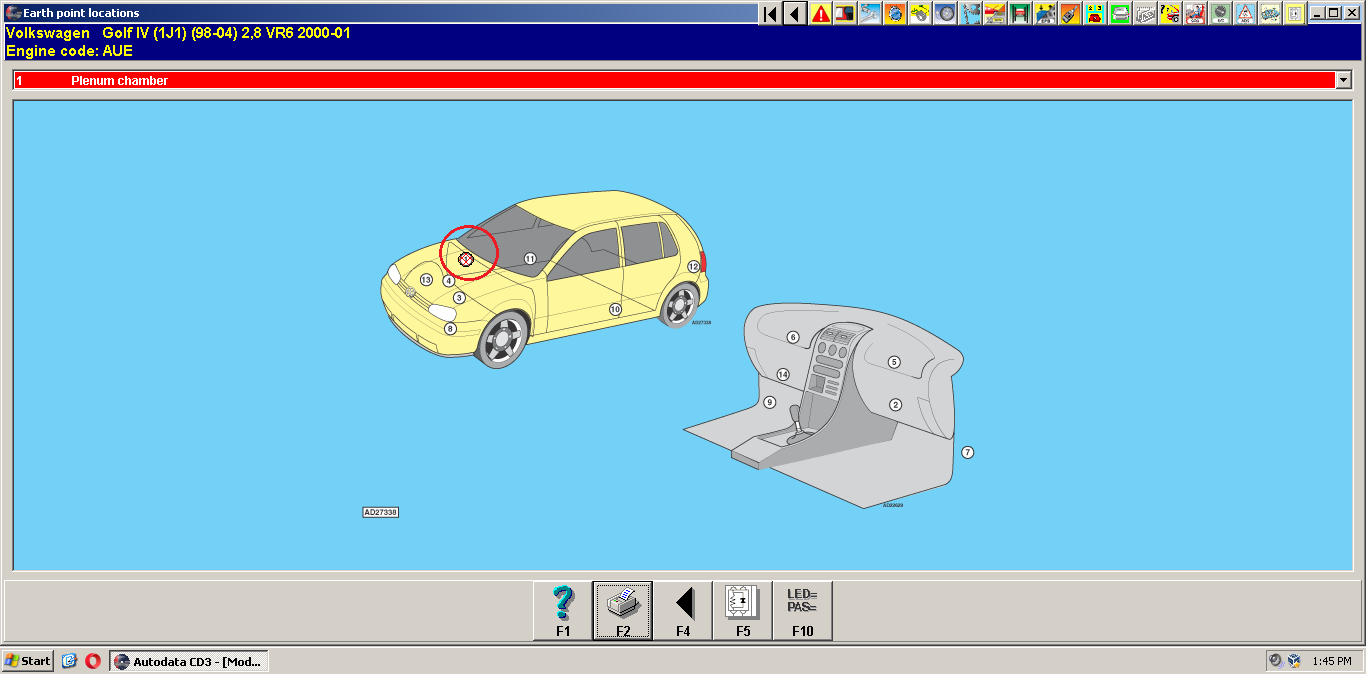Viewport: 1366px width, 674px height.
Task: Open the F5 wiring diagram button
Action: coord(743,610)
